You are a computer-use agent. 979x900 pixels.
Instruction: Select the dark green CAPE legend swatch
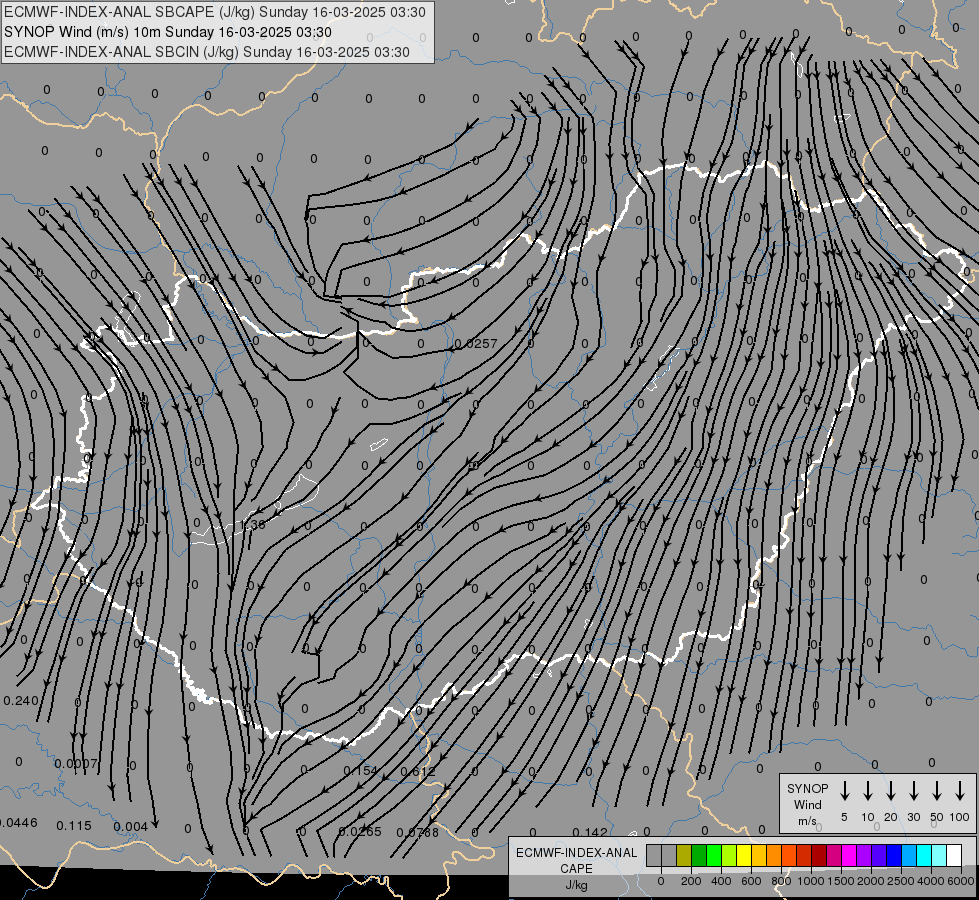tap(699, 855)
